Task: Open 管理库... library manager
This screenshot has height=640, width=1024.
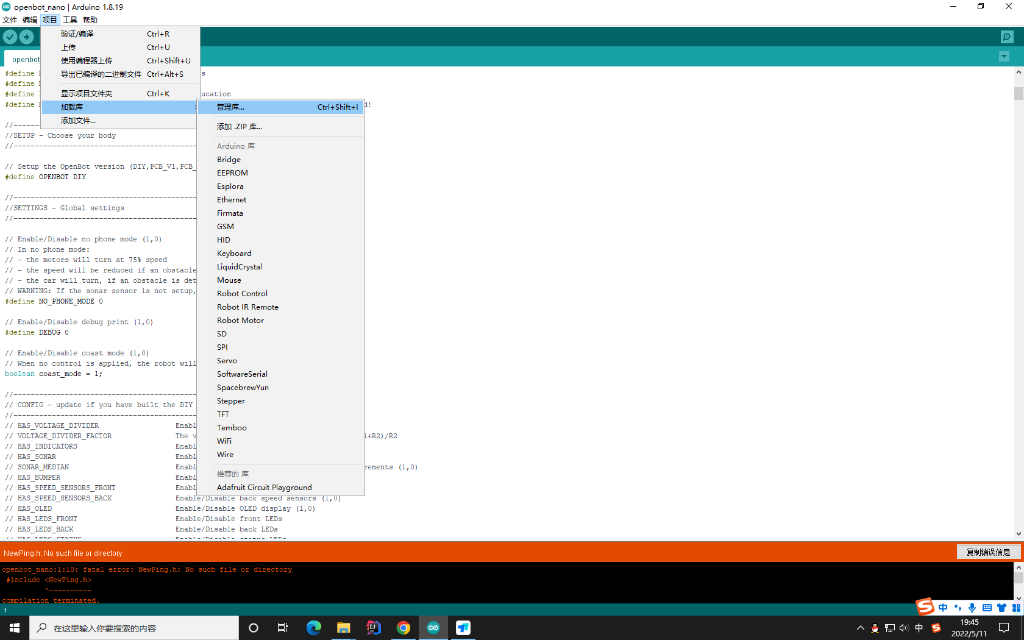Action: (281, 107)
